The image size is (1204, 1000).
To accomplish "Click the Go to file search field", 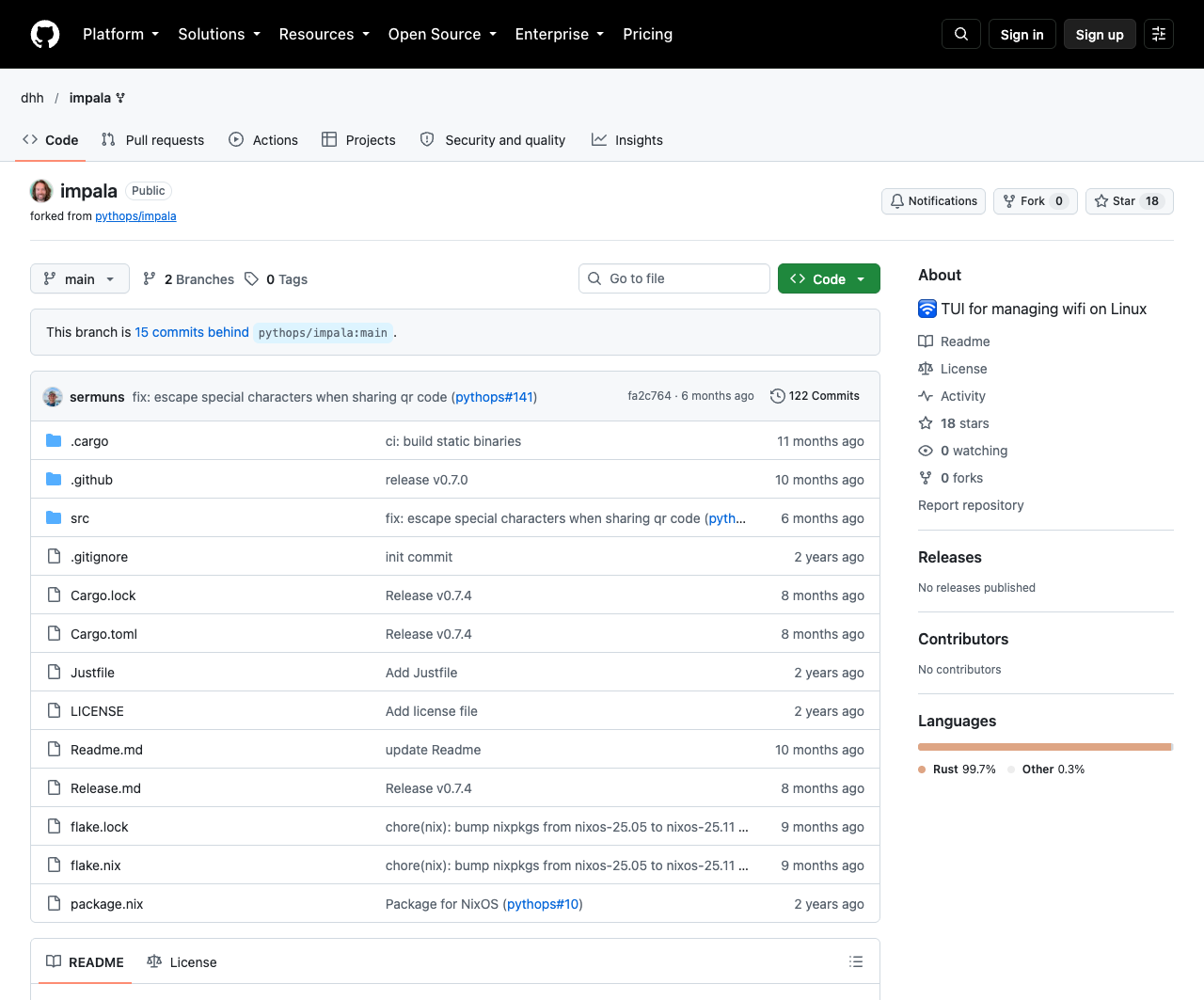I will tap(674, 278).
